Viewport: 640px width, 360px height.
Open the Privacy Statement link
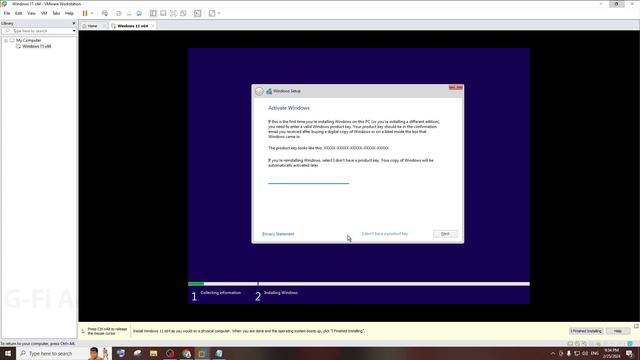click(x=278, y=234)
